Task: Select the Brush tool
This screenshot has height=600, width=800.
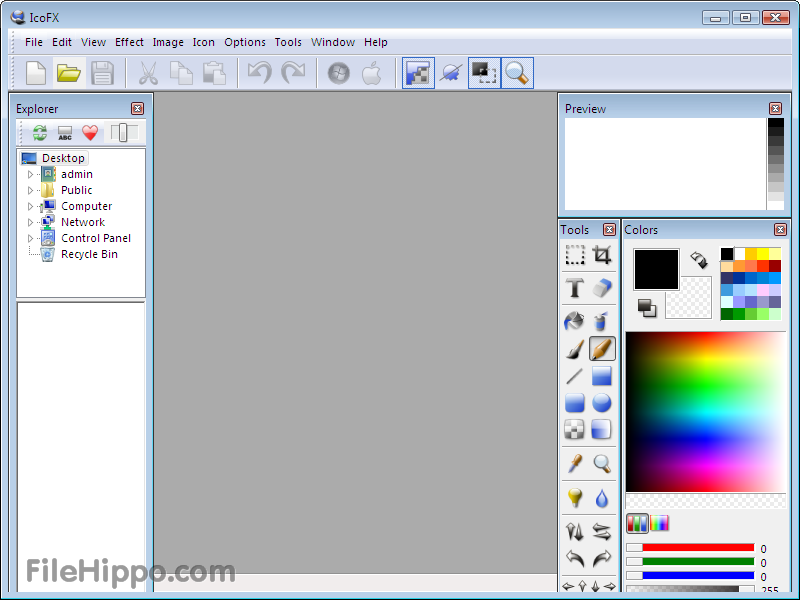Action: (x=575, y=349)
